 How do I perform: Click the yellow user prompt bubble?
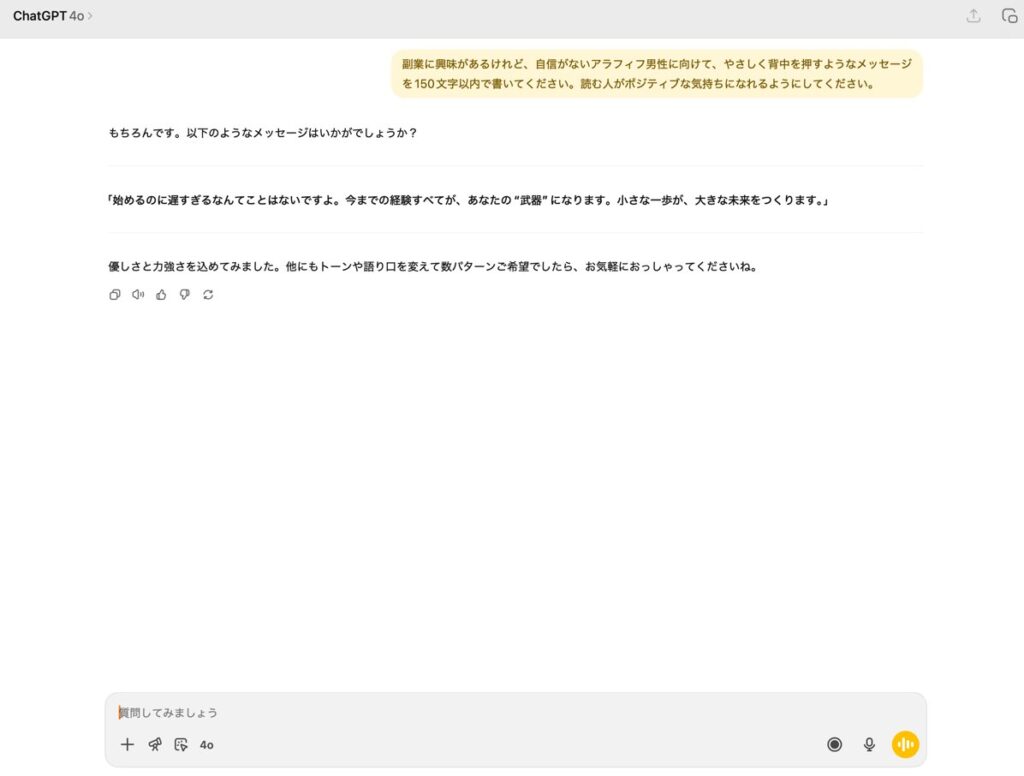657,74
